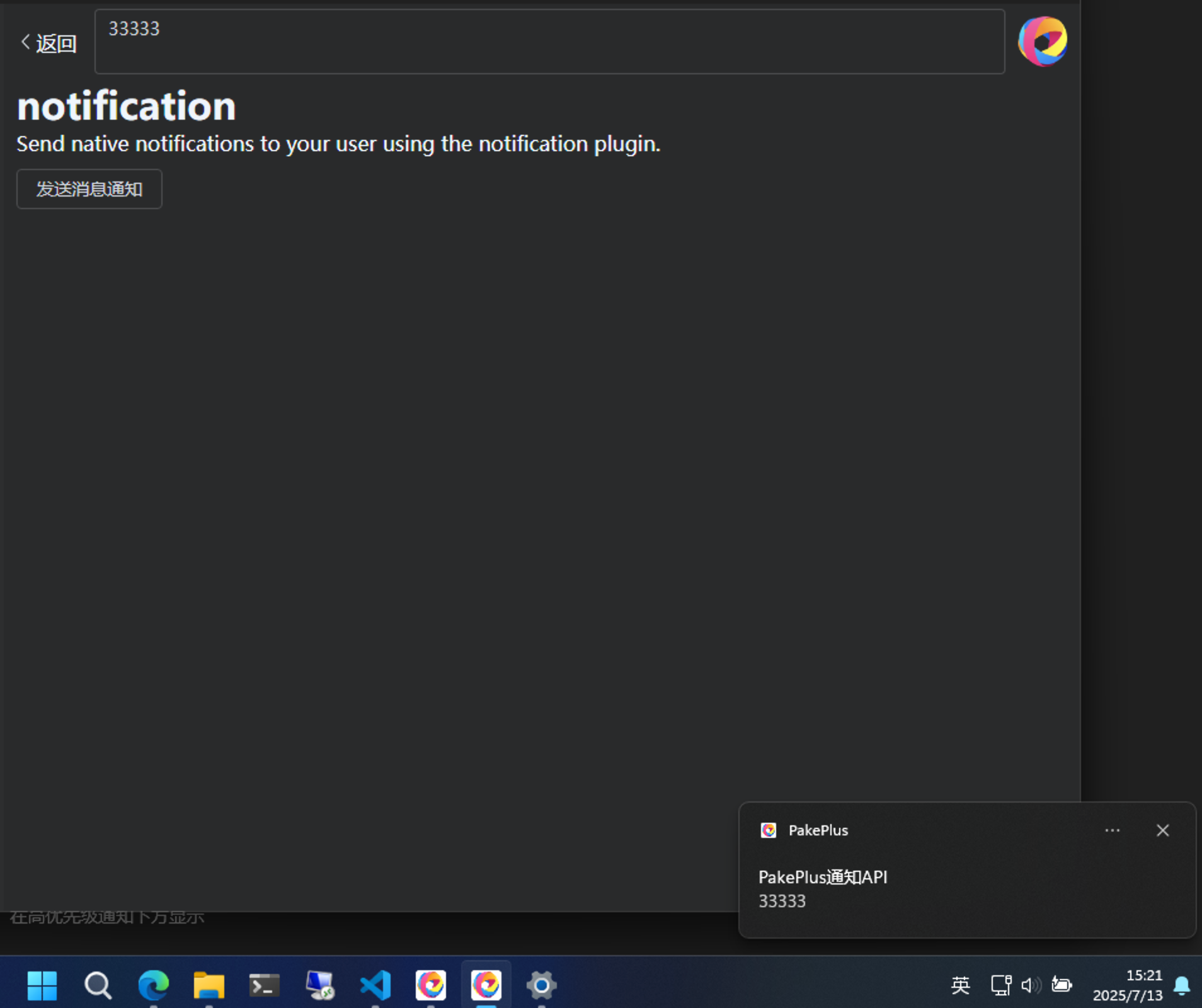
Task: Click the 'Send native notifications' description text
Action: 338,144
